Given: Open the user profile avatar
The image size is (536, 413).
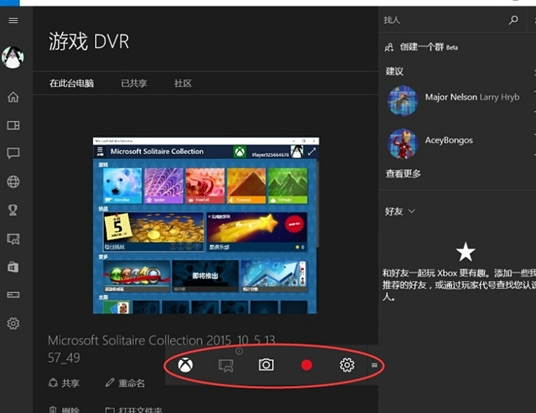Looking at the screenshot, I should tap(13, 57).
